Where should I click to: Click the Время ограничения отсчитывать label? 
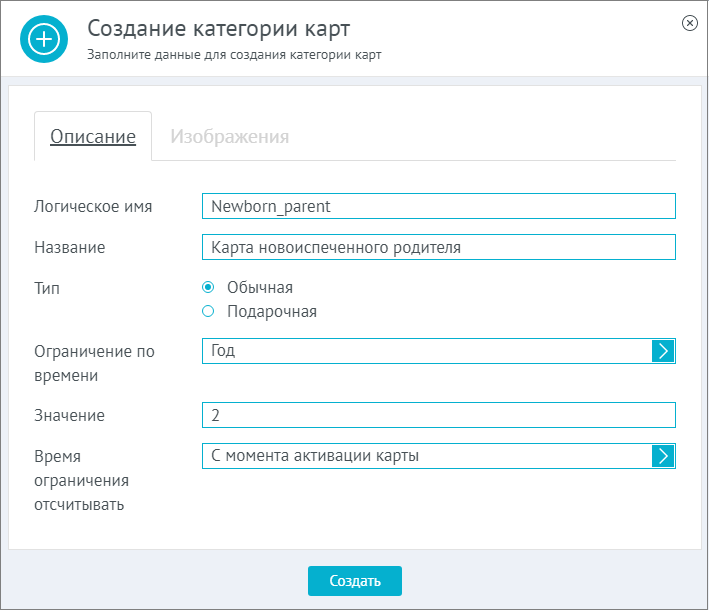click(x=81, y=480)
